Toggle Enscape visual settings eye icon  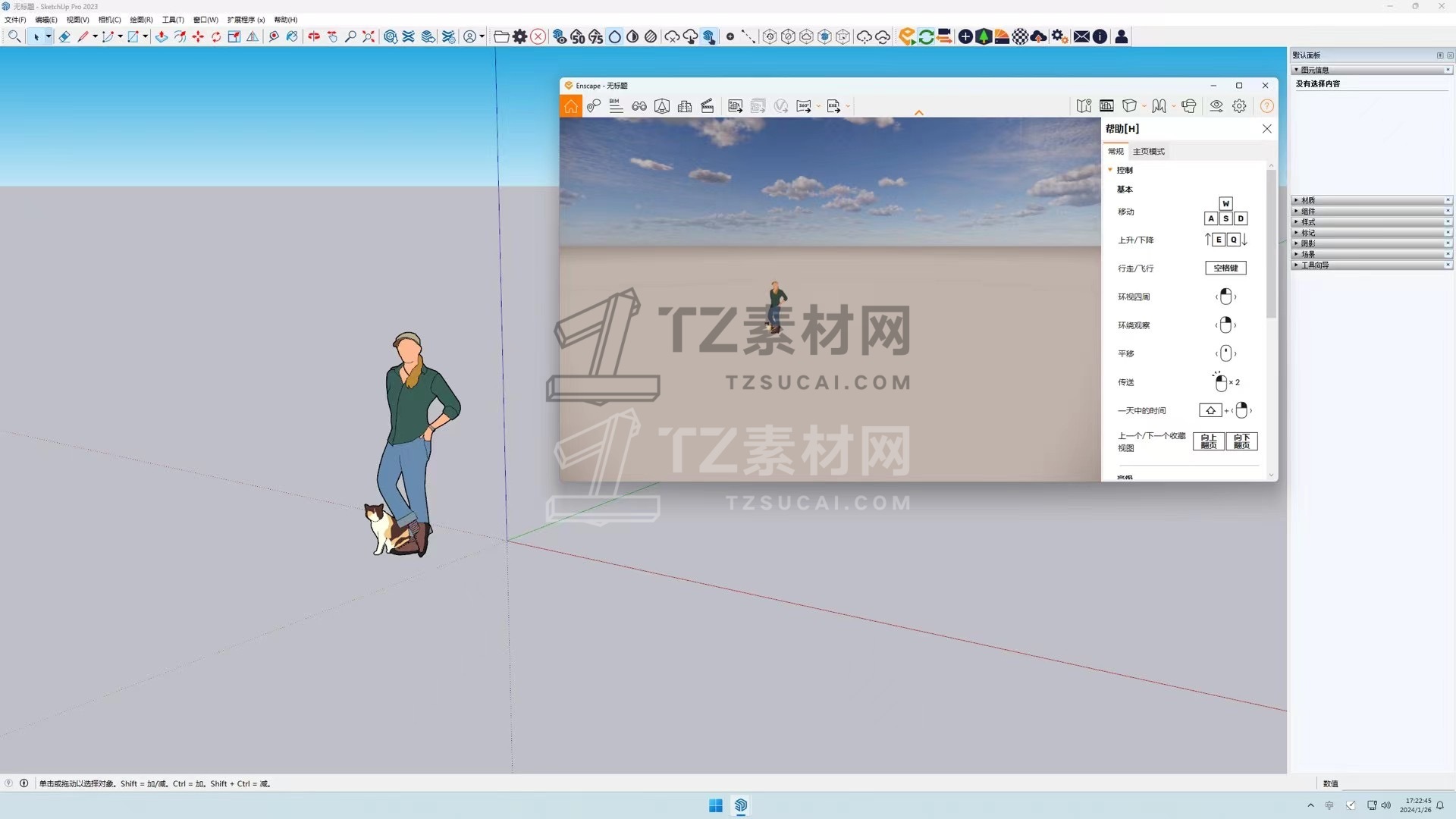point(1216,106)
